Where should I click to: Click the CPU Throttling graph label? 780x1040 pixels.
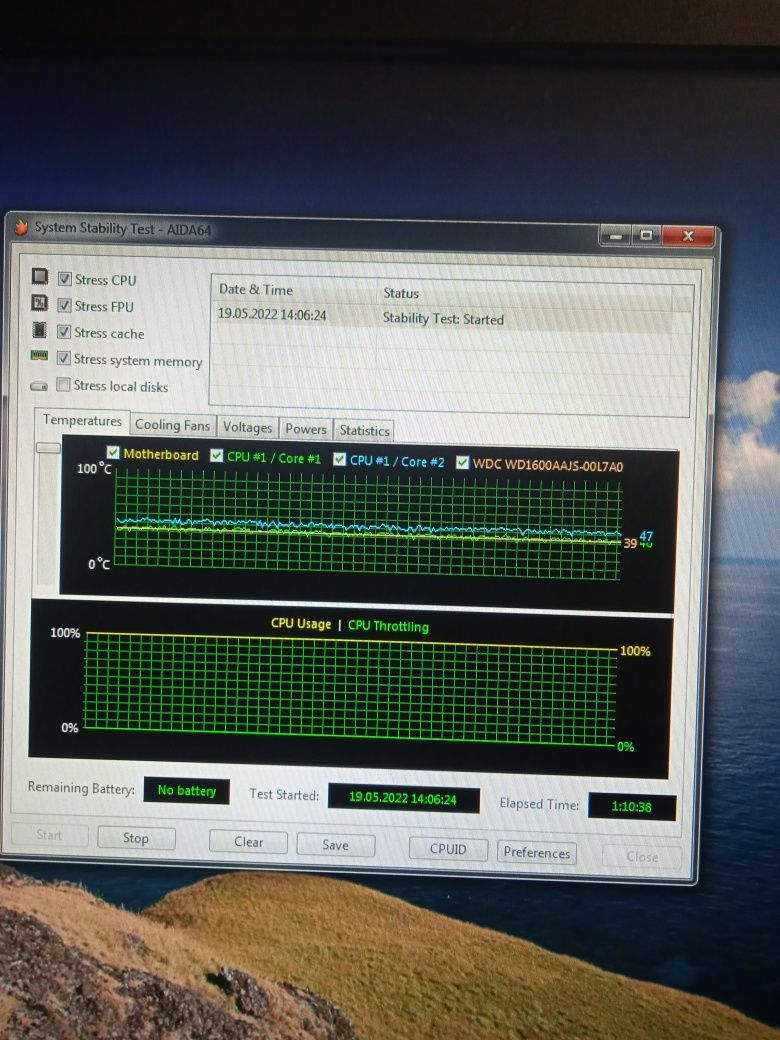388,626
